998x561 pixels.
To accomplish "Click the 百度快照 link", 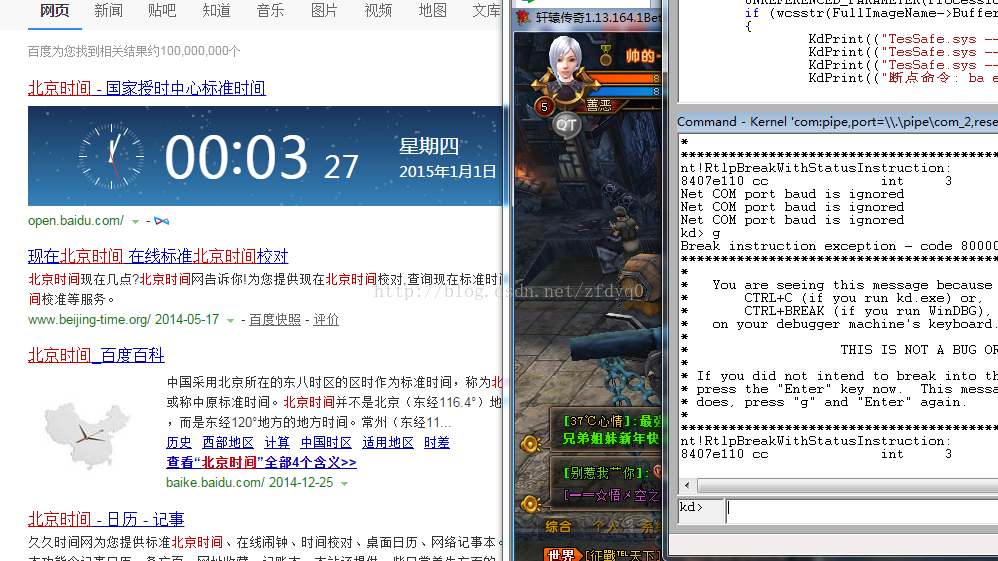I will [275, 320].
